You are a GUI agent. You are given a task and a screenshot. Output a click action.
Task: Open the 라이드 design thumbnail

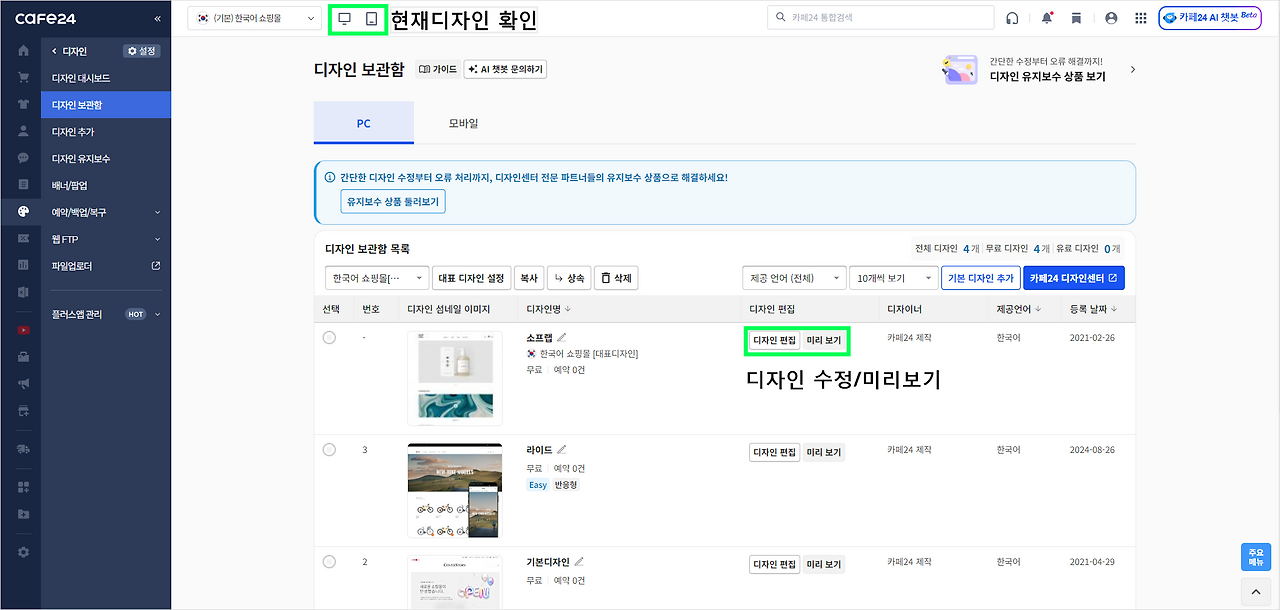tap(455, 490)
